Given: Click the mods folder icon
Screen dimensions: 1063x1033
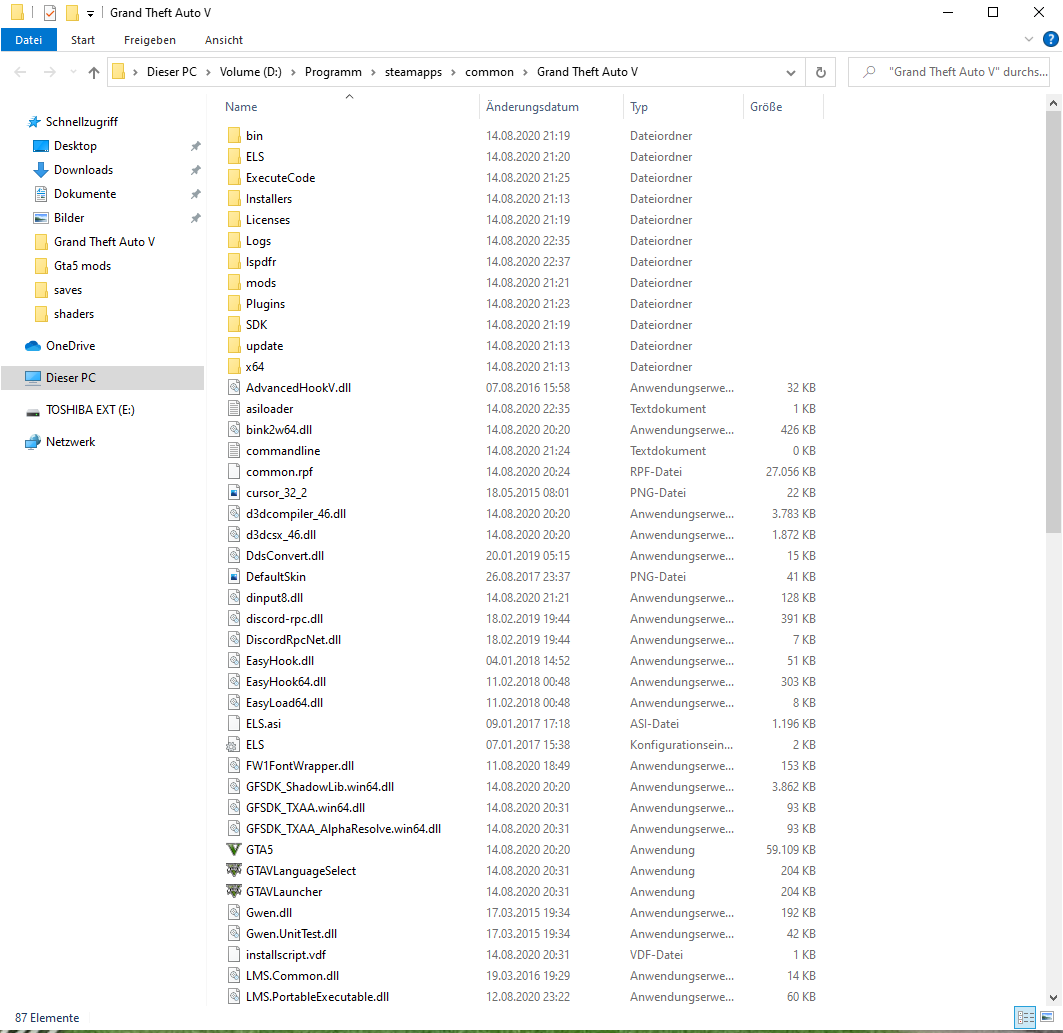Looking at the screenshot, I should (234, 283).
